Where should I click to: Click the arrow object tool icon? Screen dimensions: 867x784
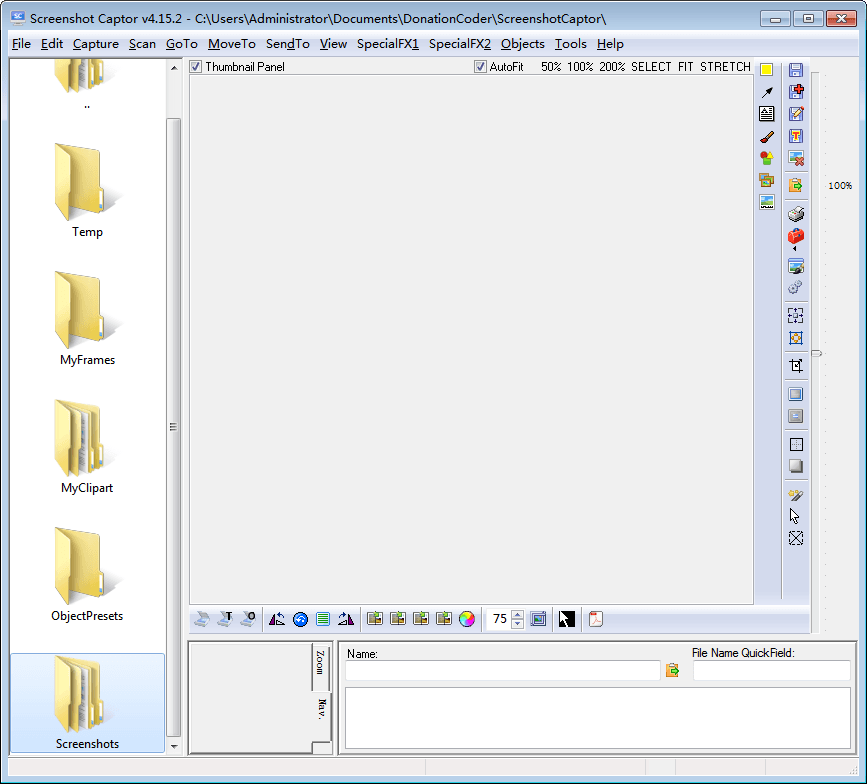[x=767, y=92]
